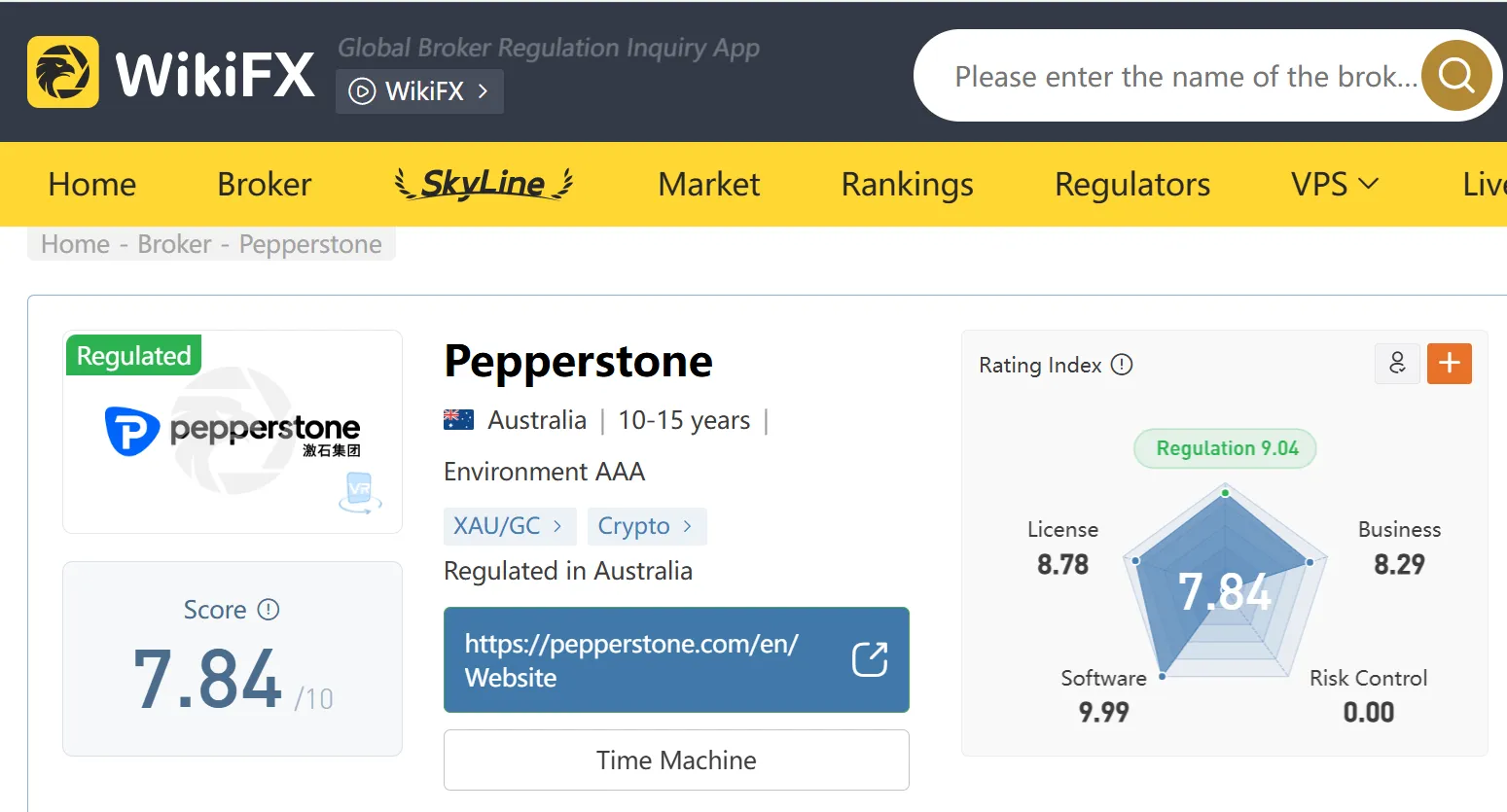Open the SkyLine tab in navigation
Screen dimensions: 1507x812
click(484, 183)
